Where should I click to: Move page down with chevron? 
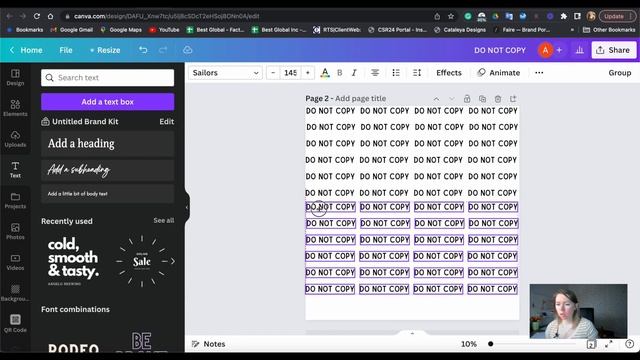pos(451,99)
